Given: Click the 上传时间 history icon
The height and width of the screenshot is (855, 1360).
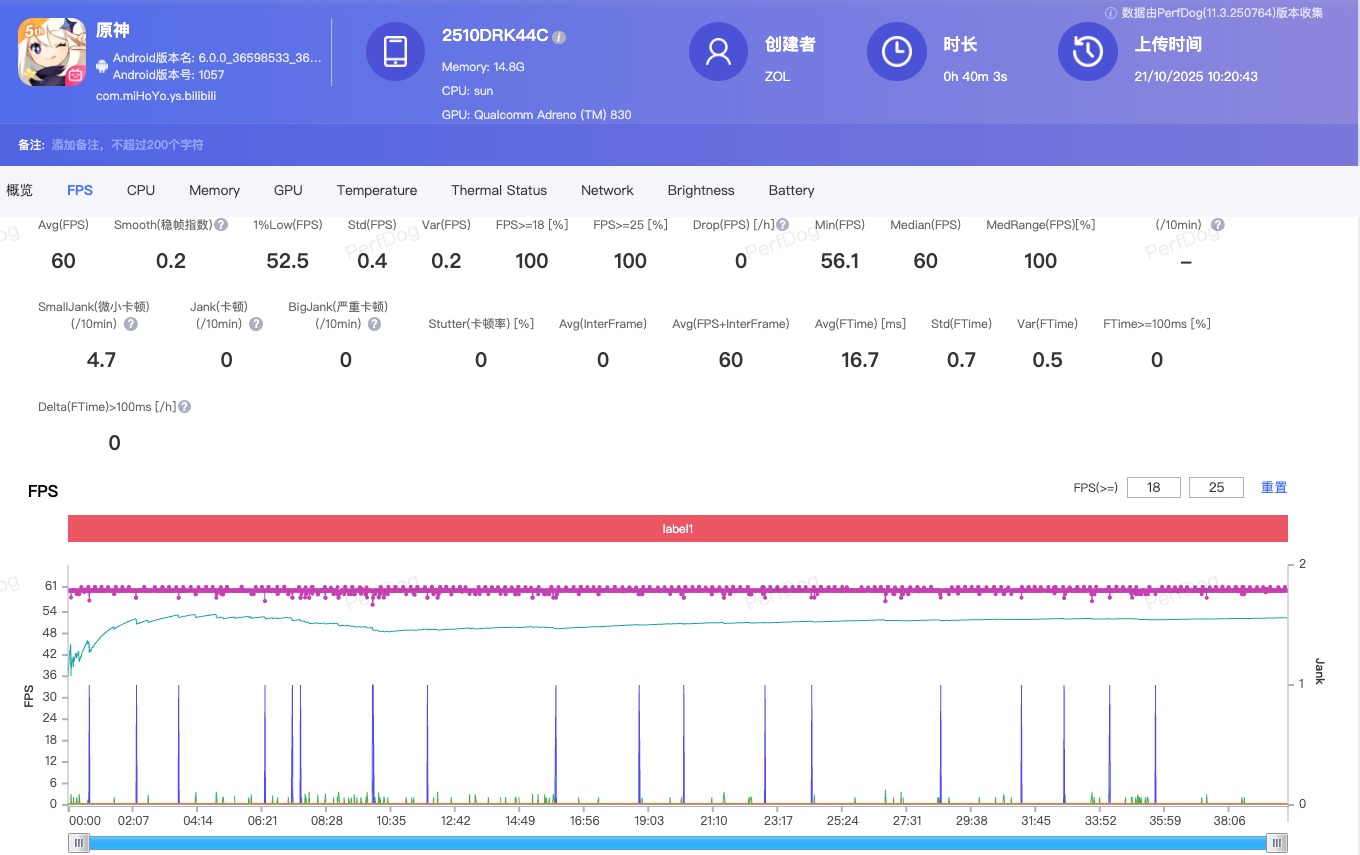Looking at the screenshot, I should pos(1087,52).
